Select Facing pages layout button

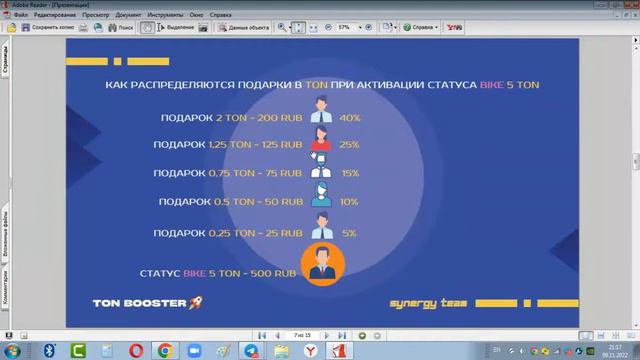[631, 336]
